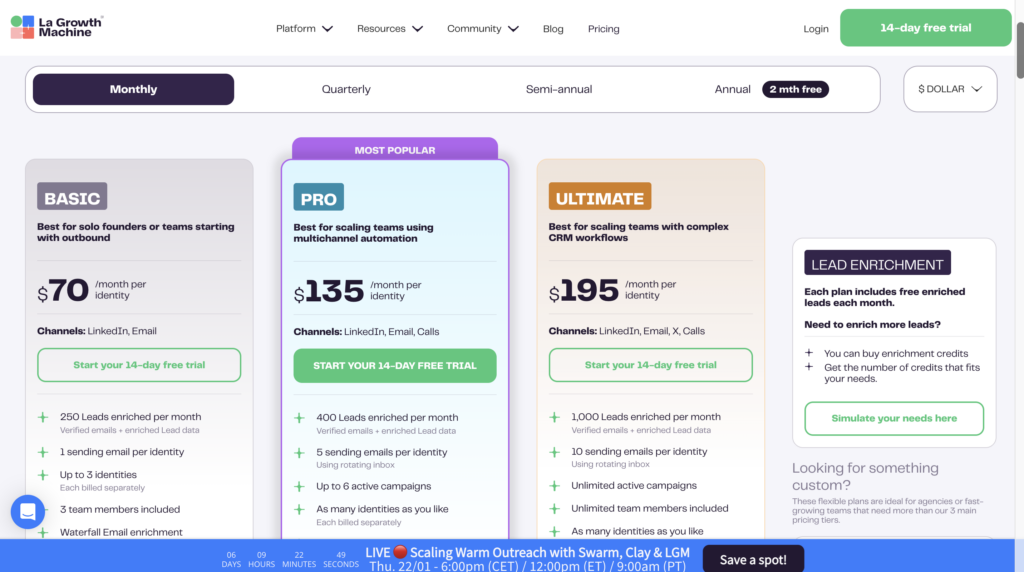
Task: Click 'Looking for something custom?' heading
Action: pos(865,477)
